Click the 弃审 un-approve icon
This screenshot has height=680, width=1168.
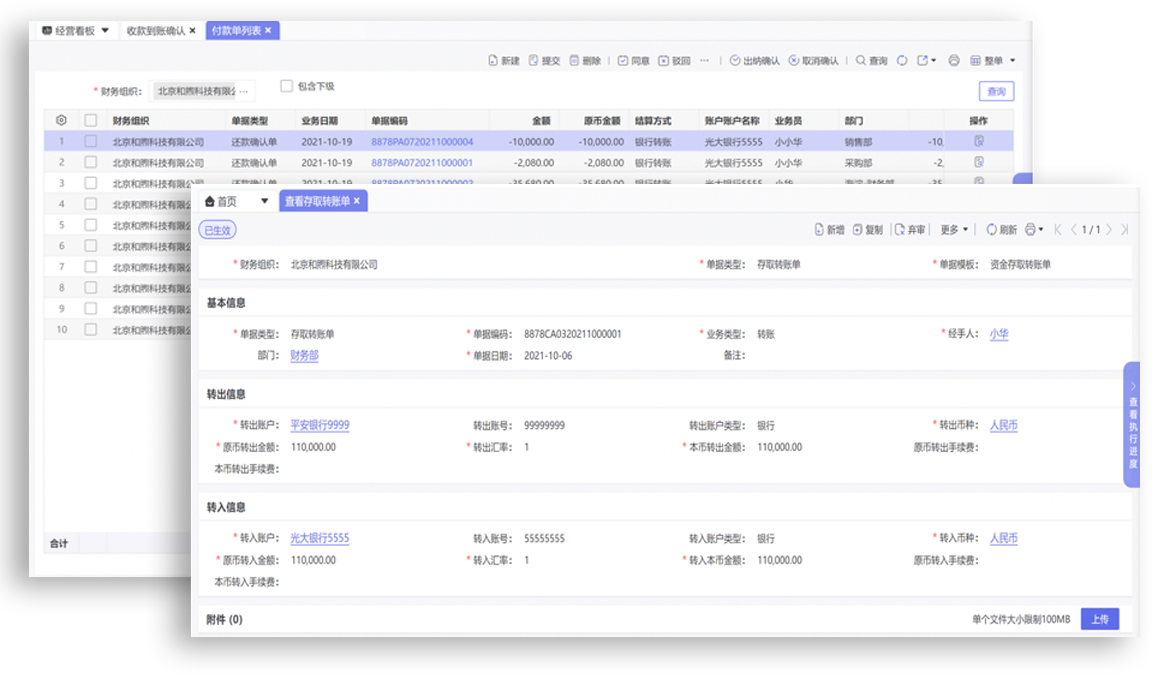[x=900, y=229]
